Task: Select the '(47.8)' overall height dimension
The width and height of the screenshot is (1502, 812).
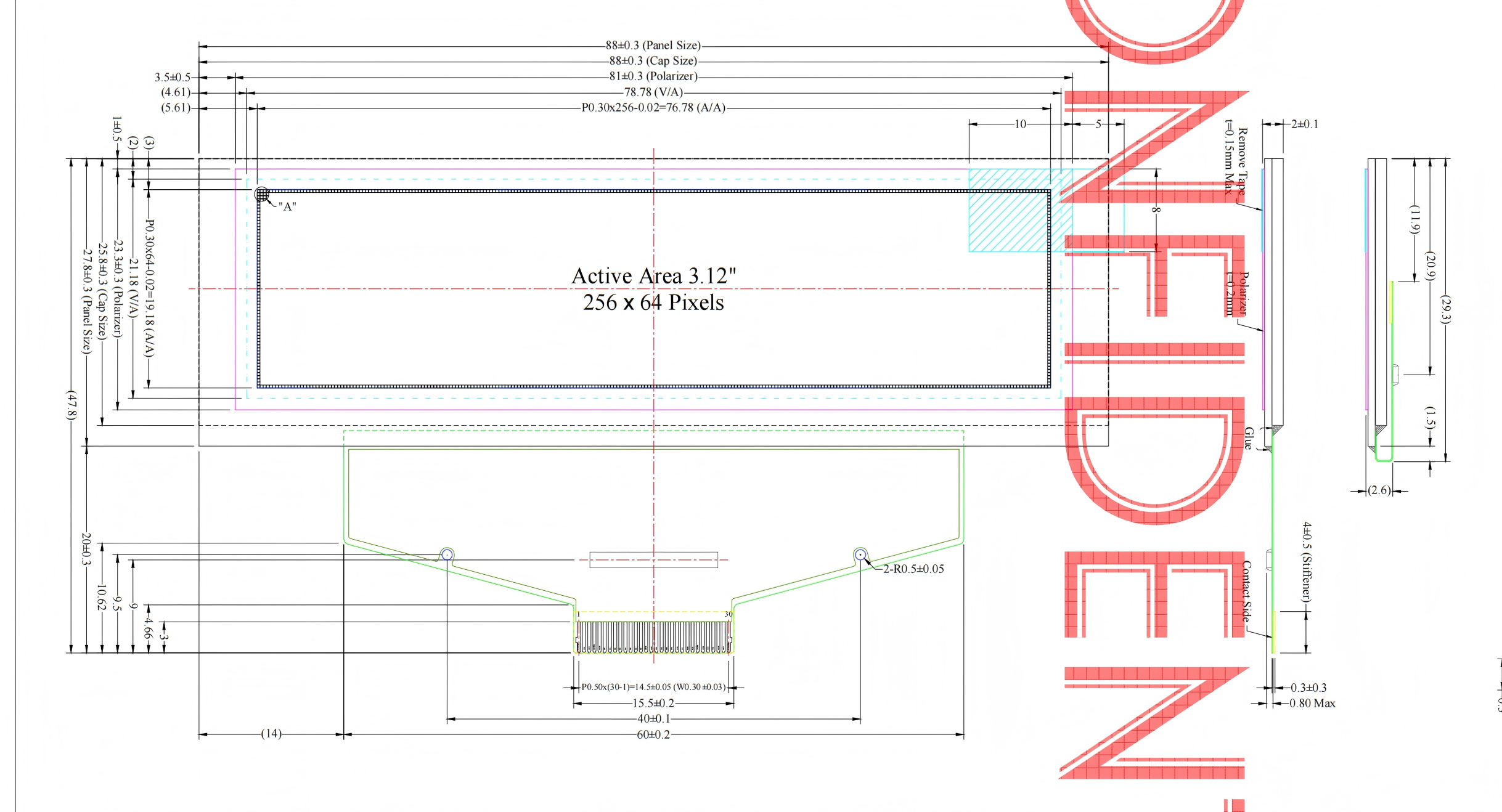Action: point(71,405)
